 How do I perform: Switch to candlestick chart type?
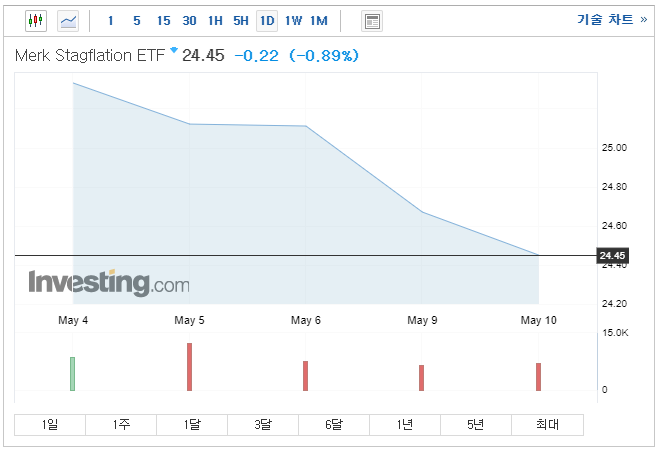(36, 21)
